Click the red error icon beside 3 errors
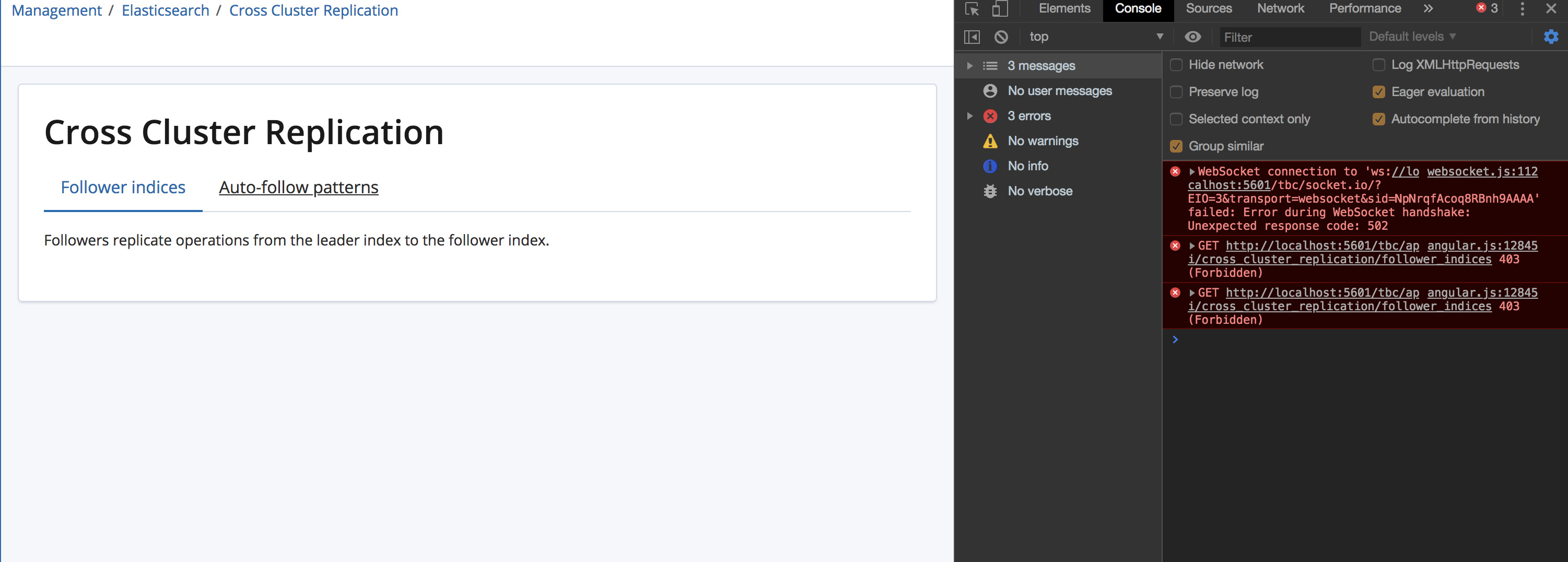Image resolution: width=1568 pixels, height=562 pixels. (x=990, y=115)
